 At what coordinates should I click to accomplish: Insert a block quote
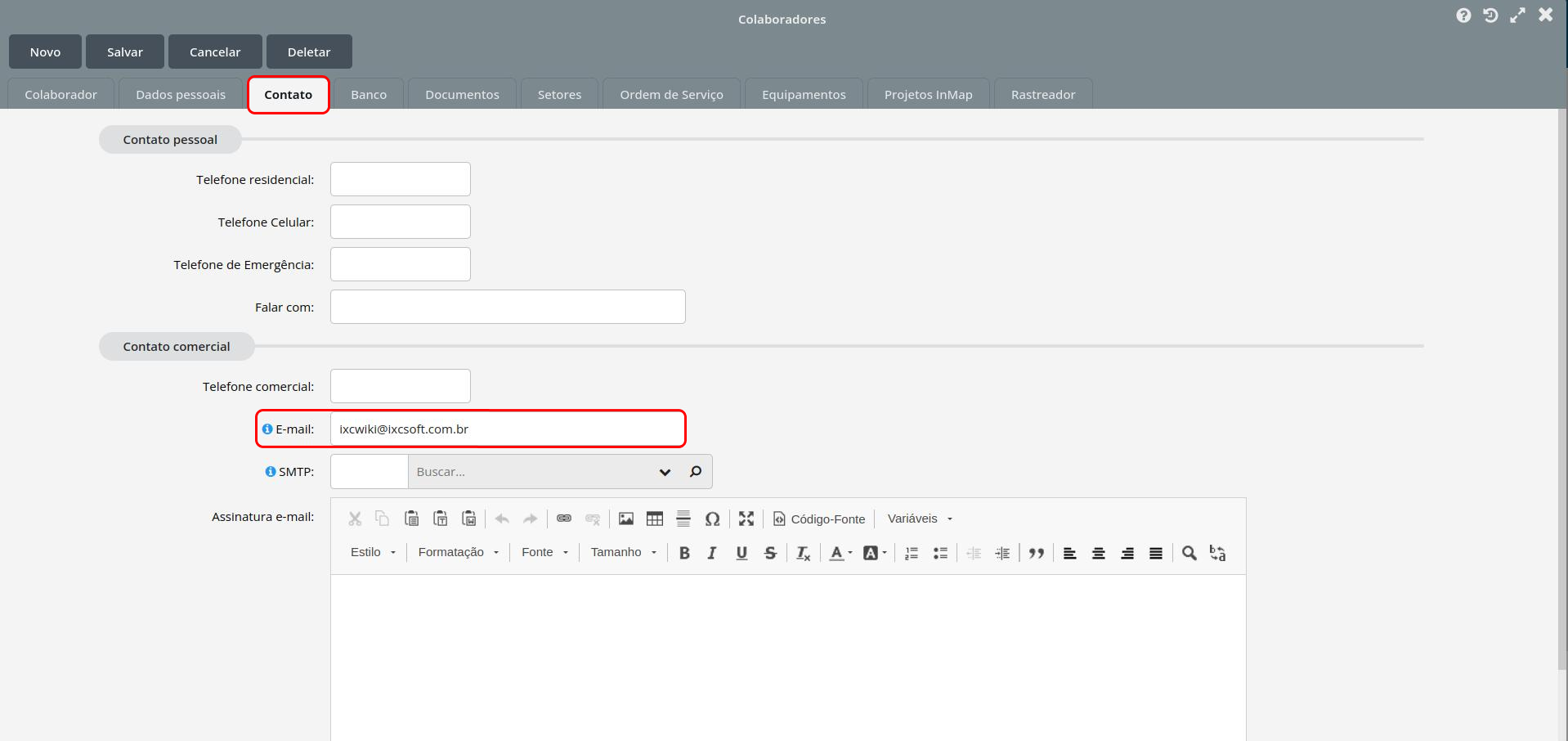(x=1037, y=553)
